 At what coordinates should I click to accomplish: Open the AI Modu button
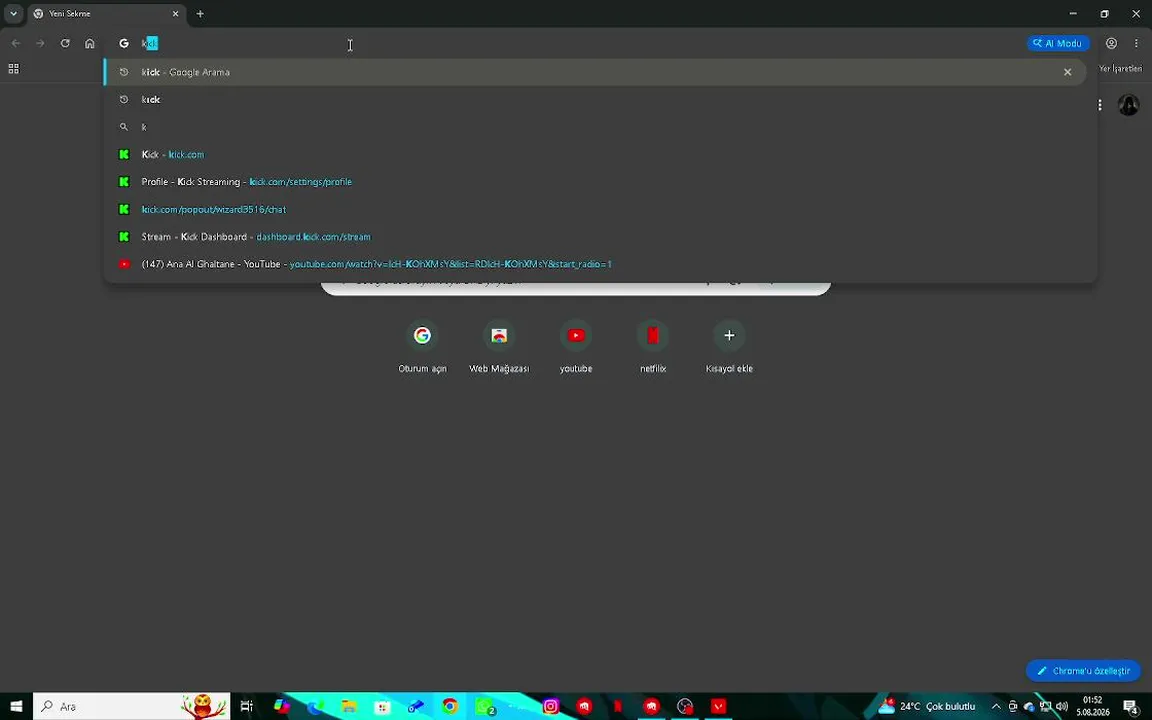click(x=1058, y=43)
